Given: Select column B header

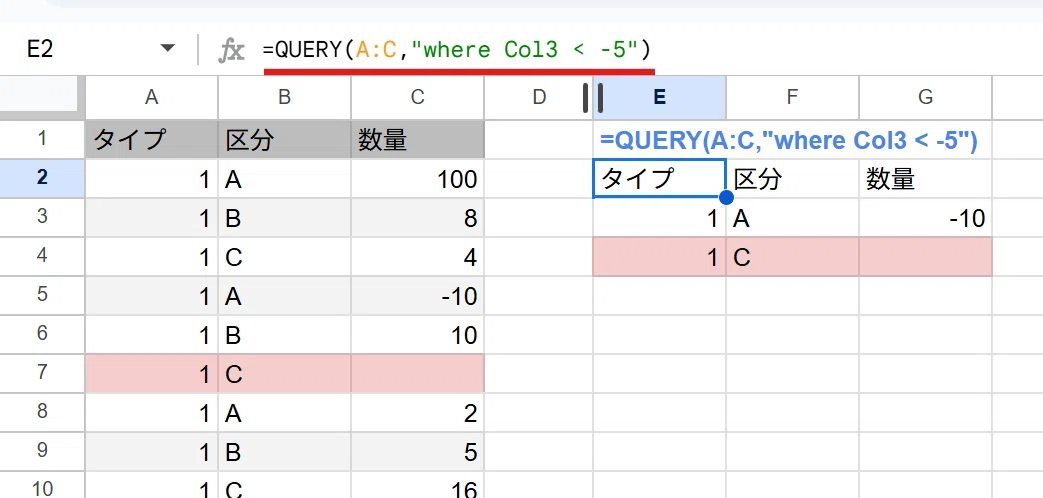Looking at the screenshot, I should point(285,98).
